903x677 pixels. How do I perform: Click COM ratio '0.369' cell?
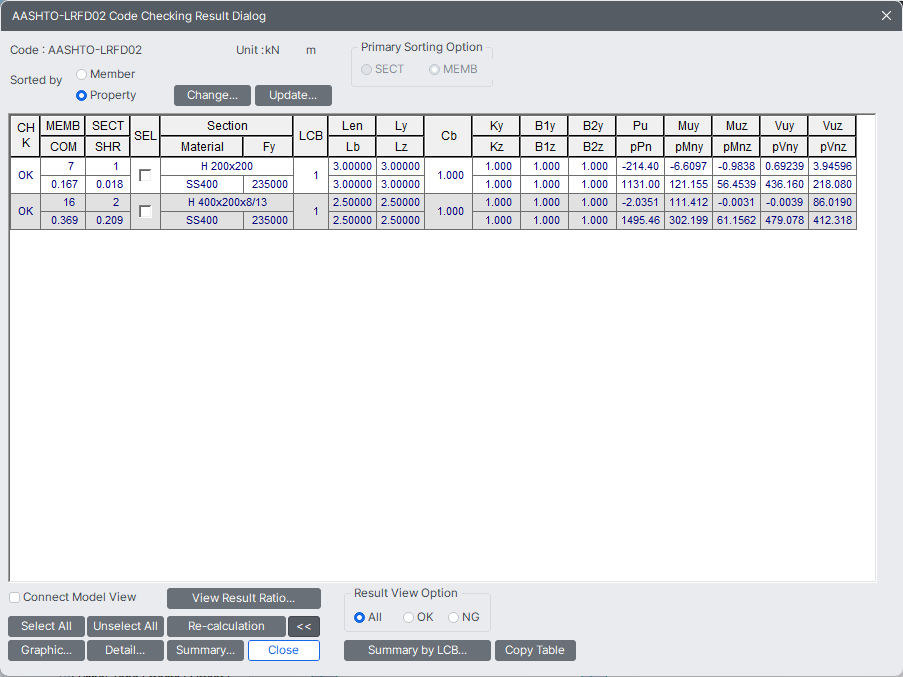coord(63,220)
